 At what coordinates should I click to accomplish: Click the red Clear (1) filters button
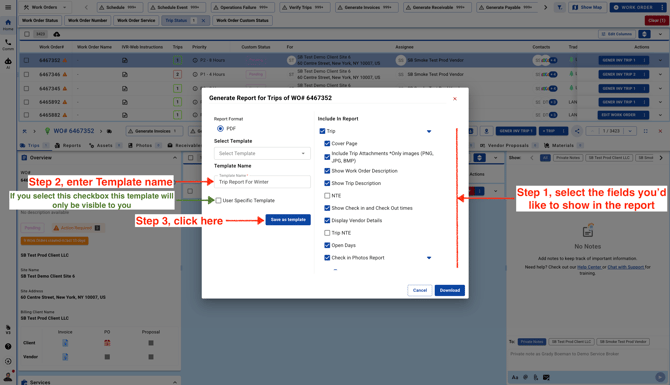pyautogui.click(x=656, y=21)
